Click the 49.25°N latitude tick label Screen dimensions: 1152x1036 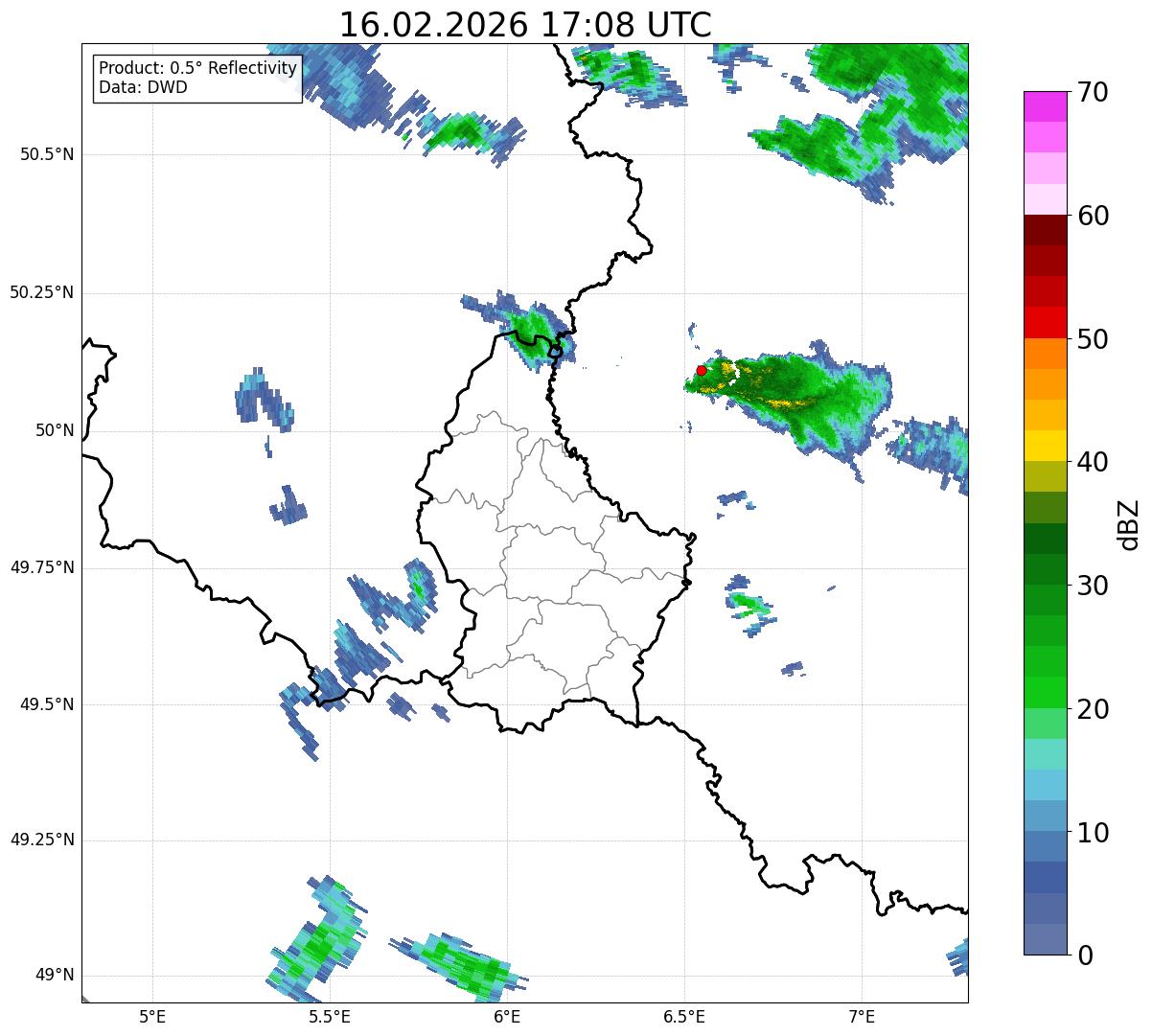point(42,840)
